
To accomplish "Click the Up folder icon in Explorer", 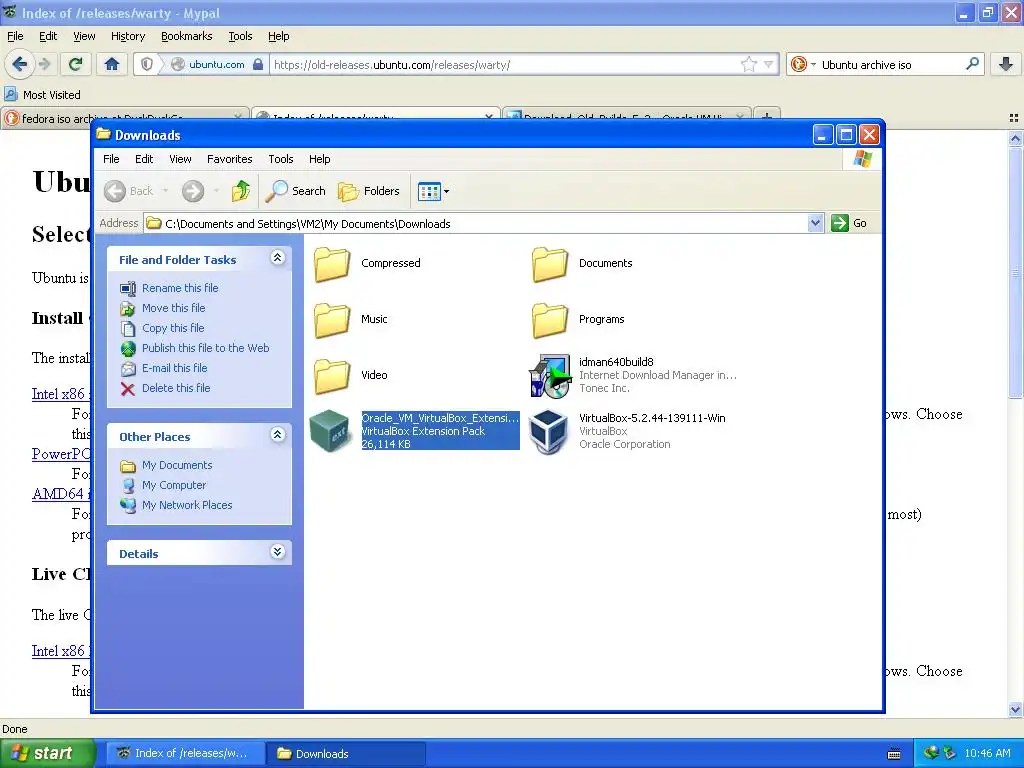I will 241,191.
